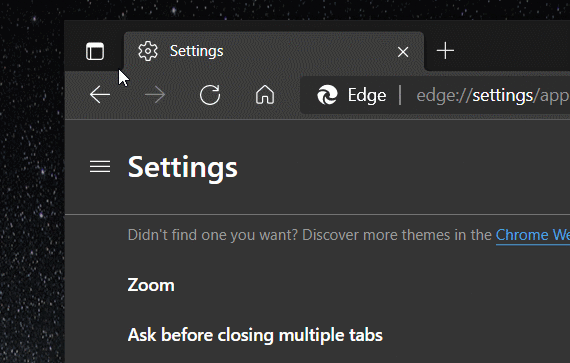Click the gear icon on the Settings tab

point(148,51)
